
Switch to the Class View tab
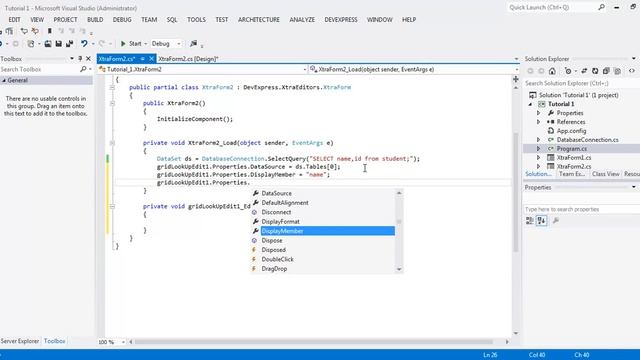(x=606, y=174)
